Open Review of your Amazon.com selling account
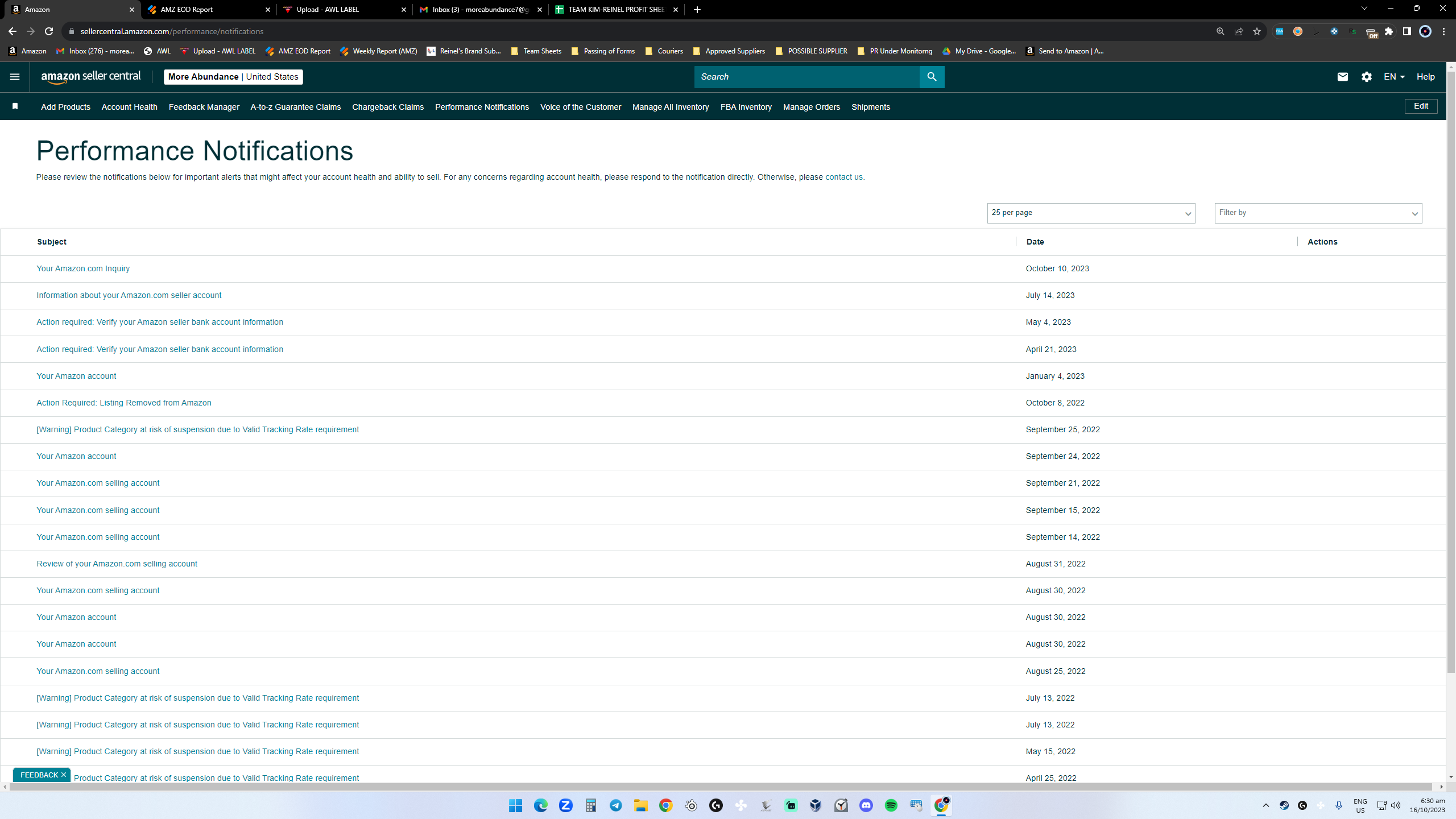This screenshot has width=1456, height=819. pos(117,564)
